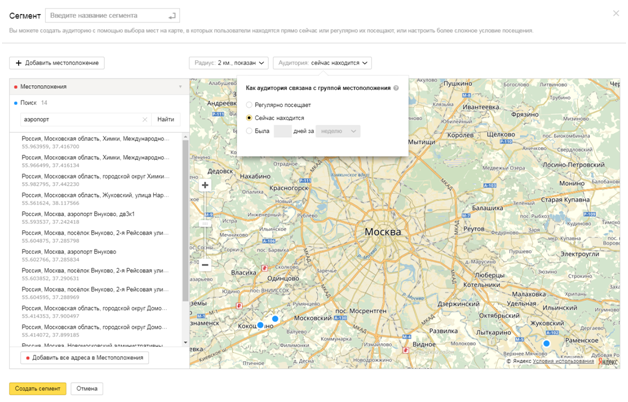Click the Отмена button
Image resolution: width=628 pixels, height=402 pixels.
(x=87, y=388)
